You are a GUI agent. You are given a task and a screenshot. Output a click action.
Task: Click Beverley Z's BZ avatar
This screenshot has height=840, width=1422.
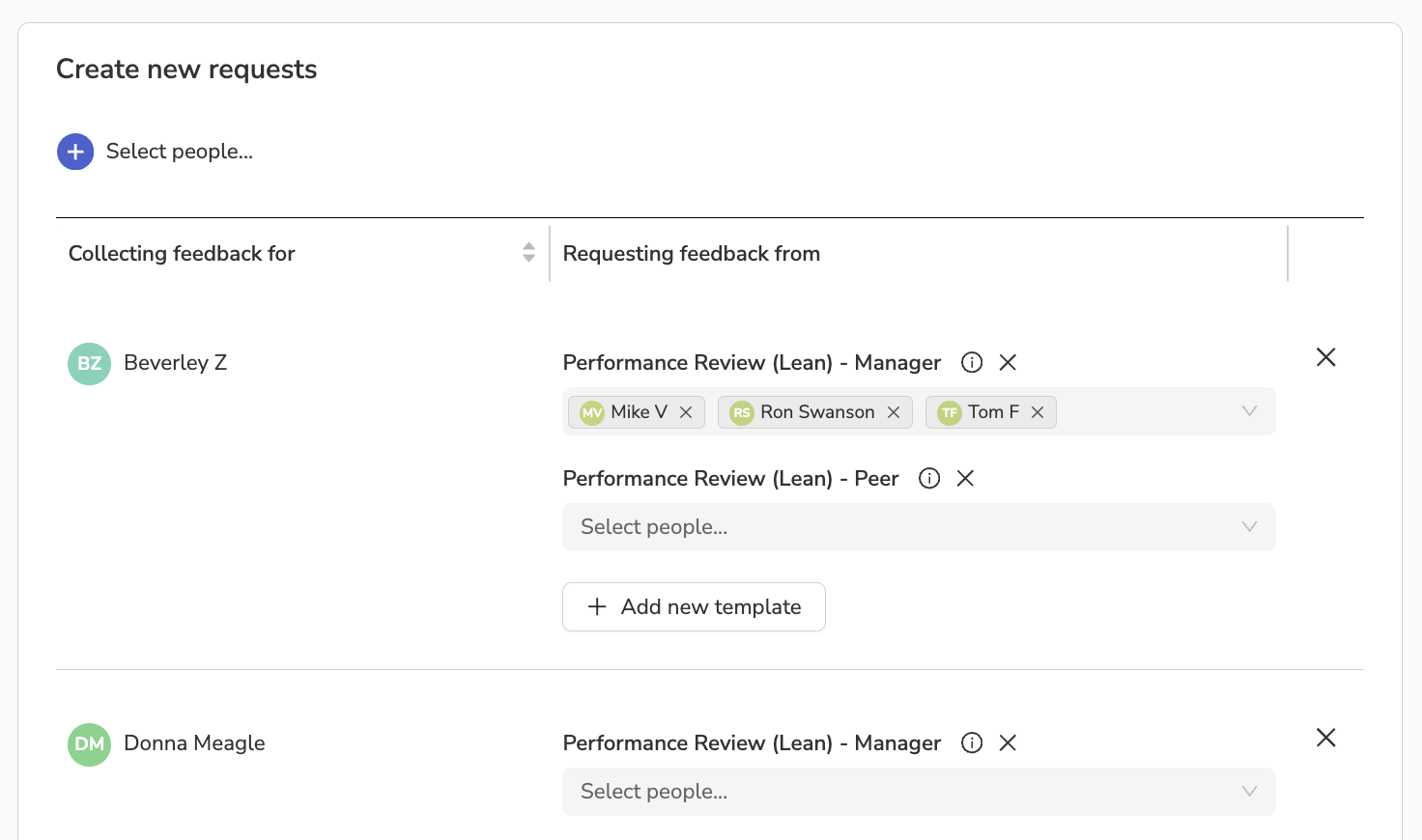(89, 363)
